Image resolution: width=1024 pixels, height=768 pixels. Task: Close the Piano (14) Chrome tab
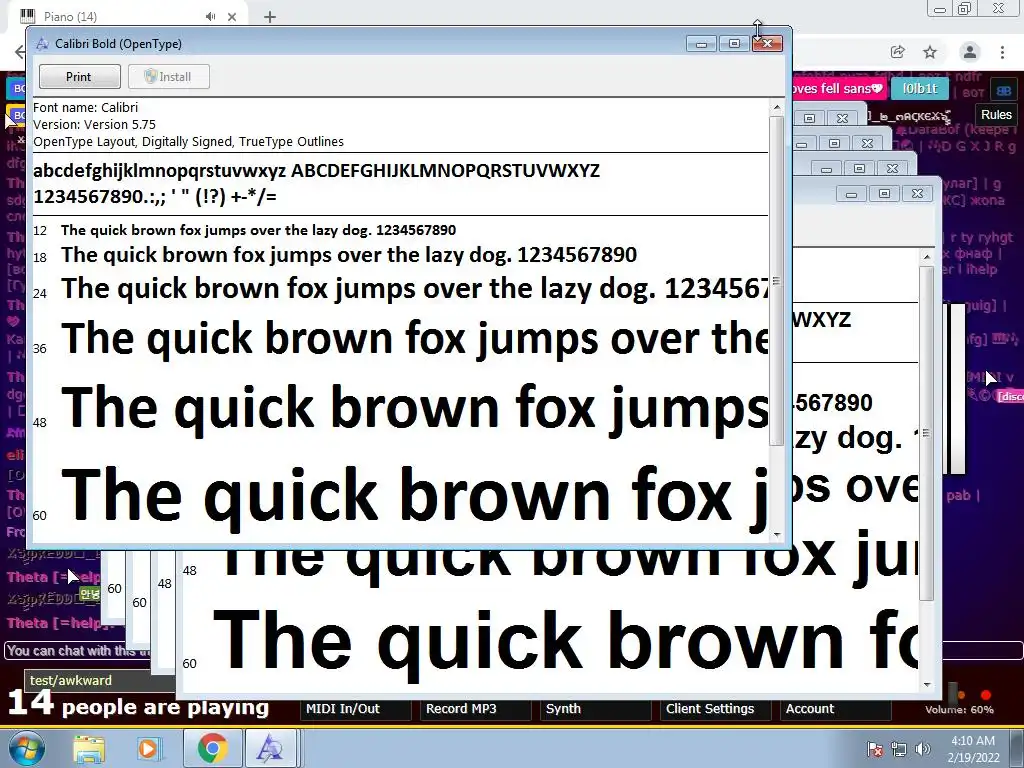(x=232, y=17)
